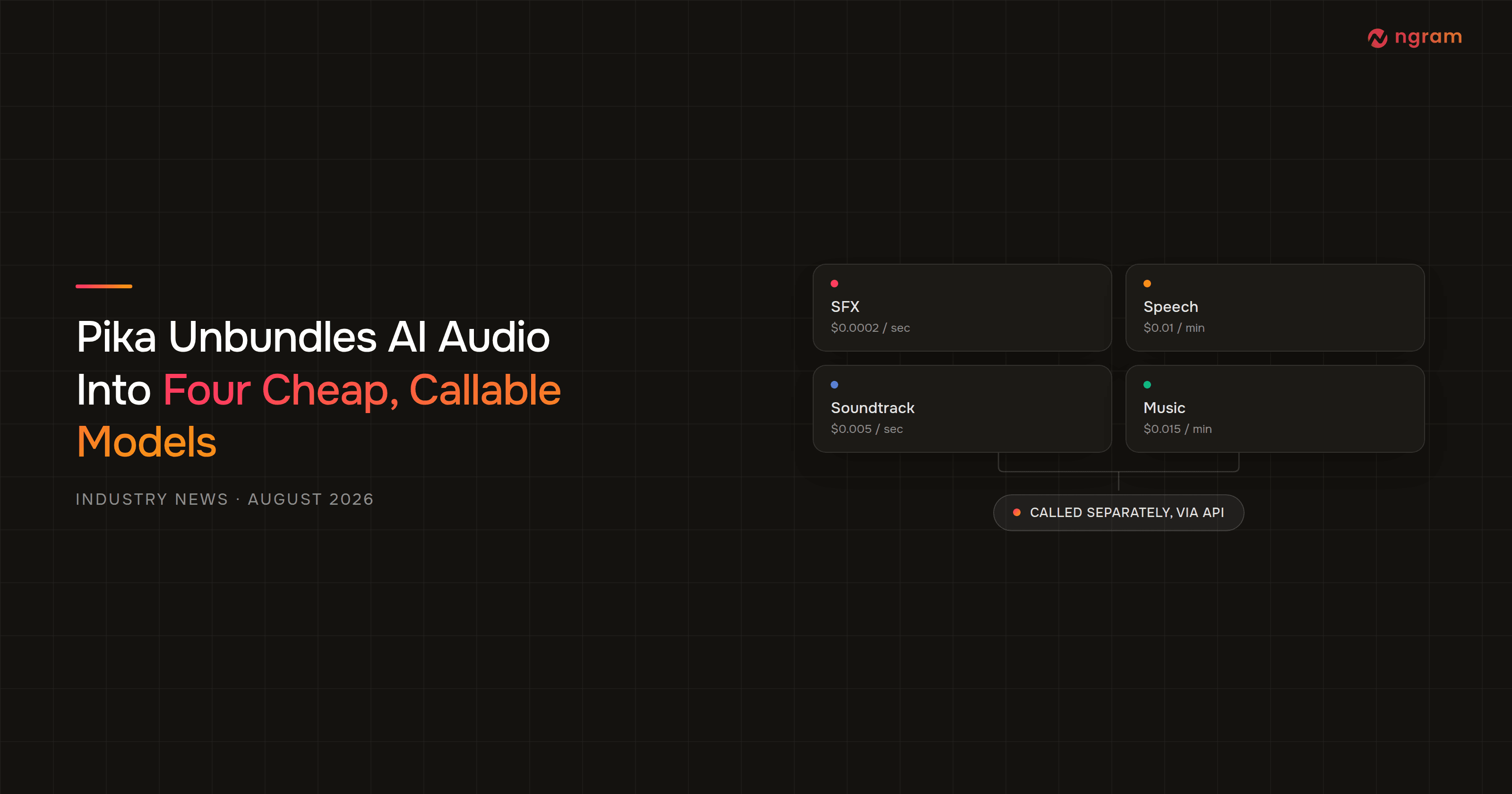Click the 'Pika Unbundles AI Audio' headline line

pos(313,337)
